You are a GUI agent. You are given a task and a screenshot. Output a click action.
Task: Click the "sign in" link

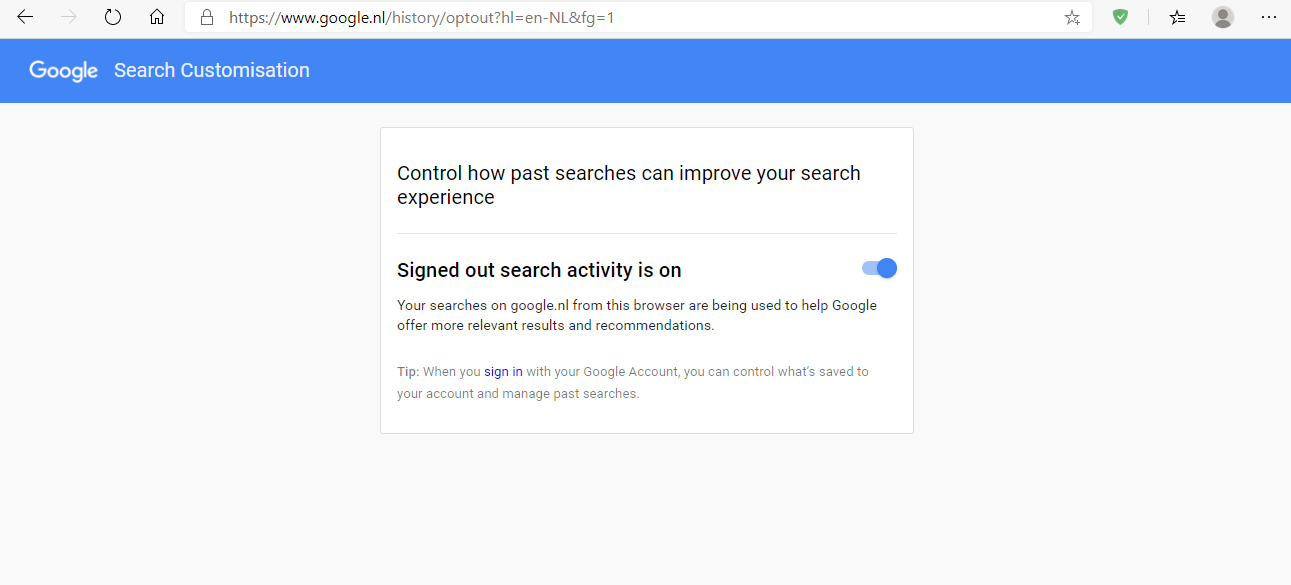tap(503, 372)
